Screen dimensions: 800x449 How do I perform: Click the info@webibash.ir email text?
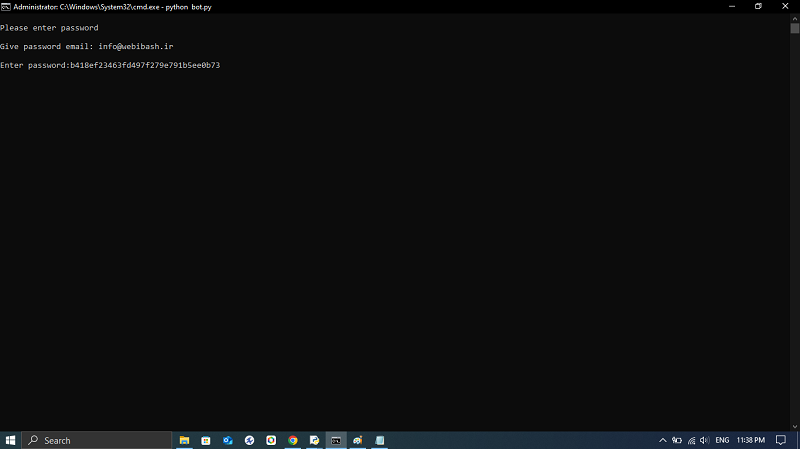136,46
